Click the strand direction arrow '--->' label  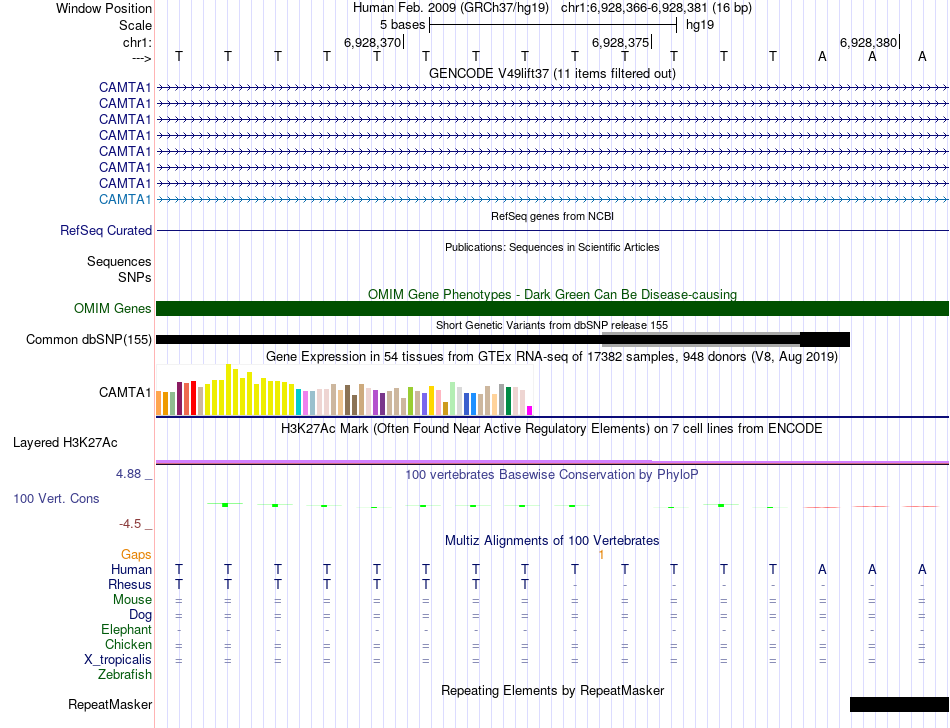coord(141,58)
